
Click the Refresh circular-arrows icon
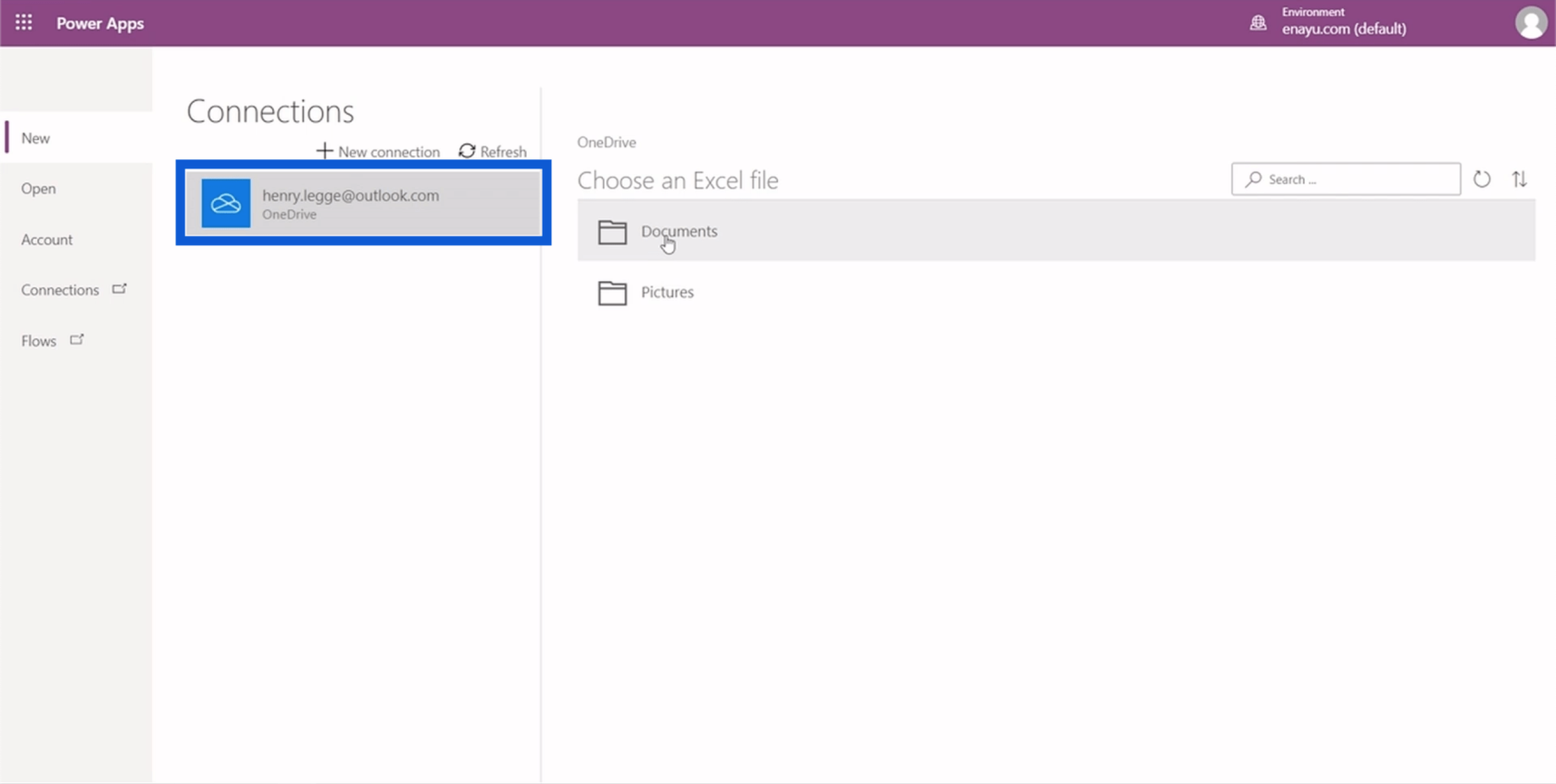[467, 150]
